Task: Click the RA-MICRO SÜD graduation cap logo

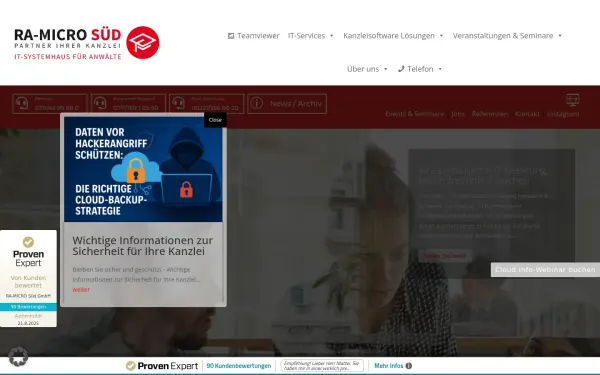Action: point(143,42)
